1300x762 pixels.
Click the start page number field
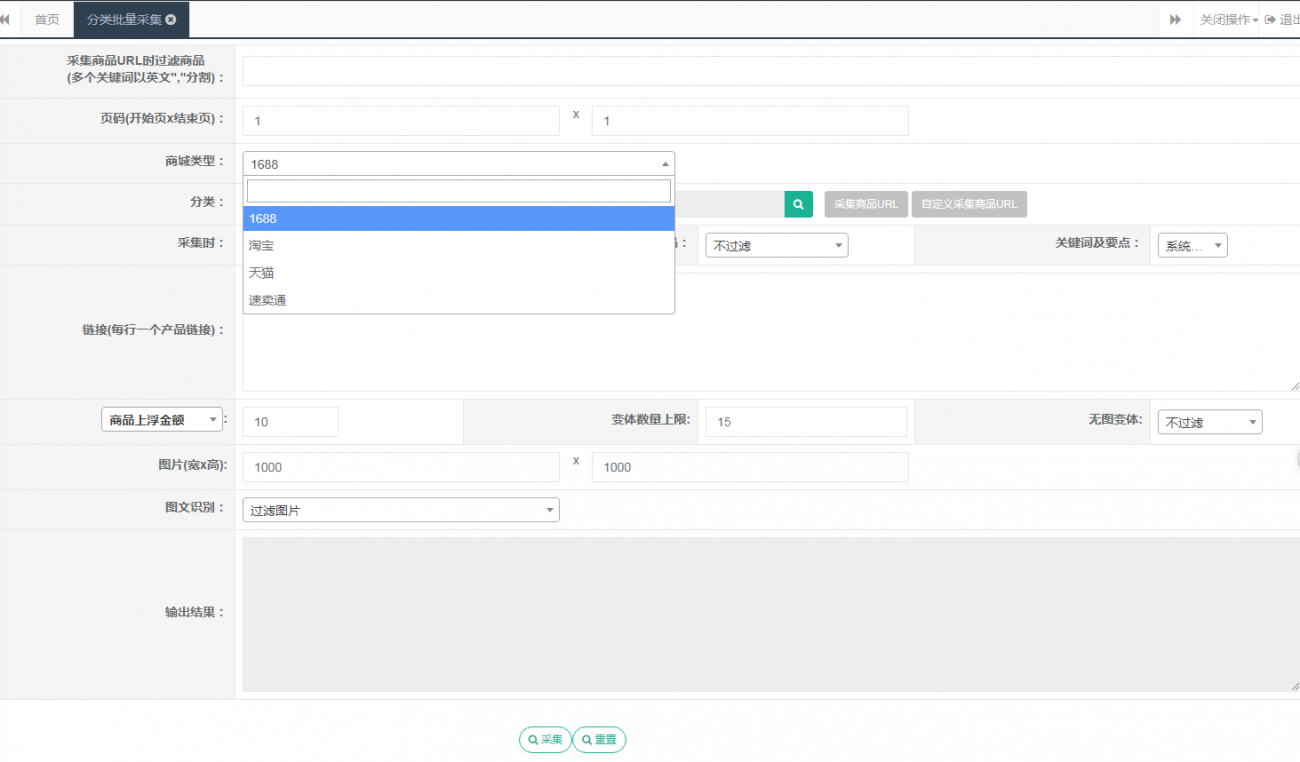click(x=401, y=121)
